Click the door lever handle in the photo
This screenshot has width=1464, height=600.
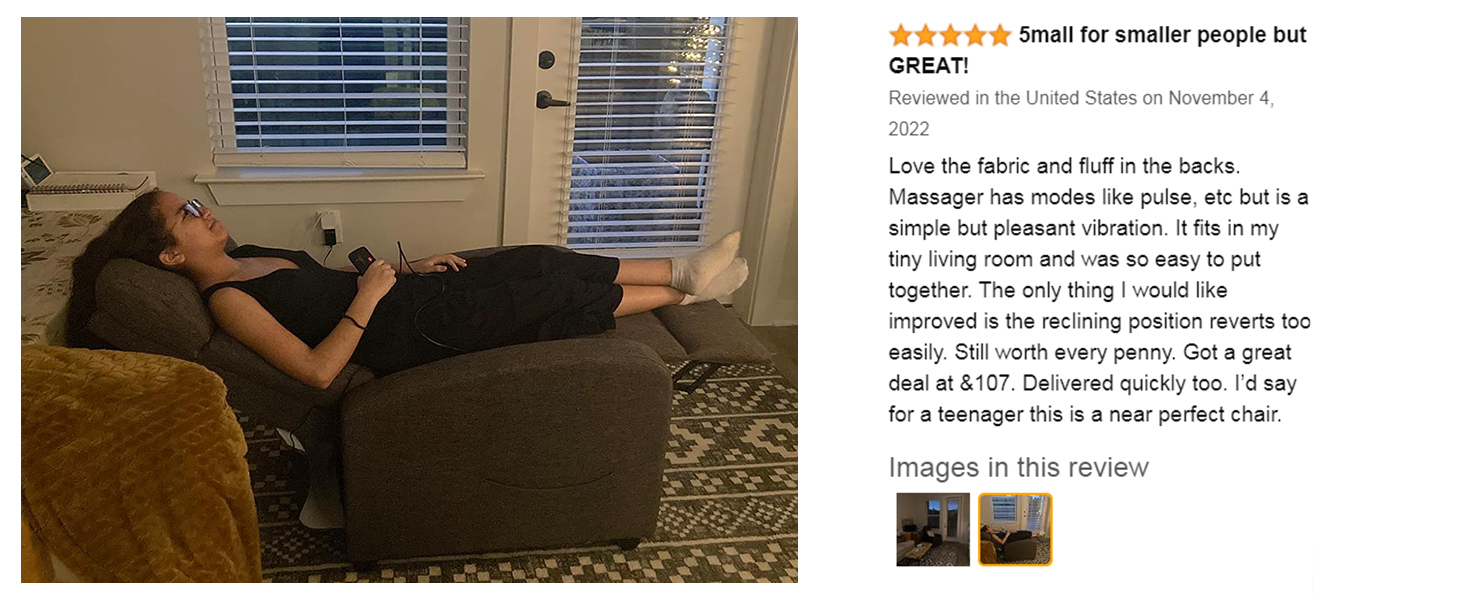[x=551, y=97]
